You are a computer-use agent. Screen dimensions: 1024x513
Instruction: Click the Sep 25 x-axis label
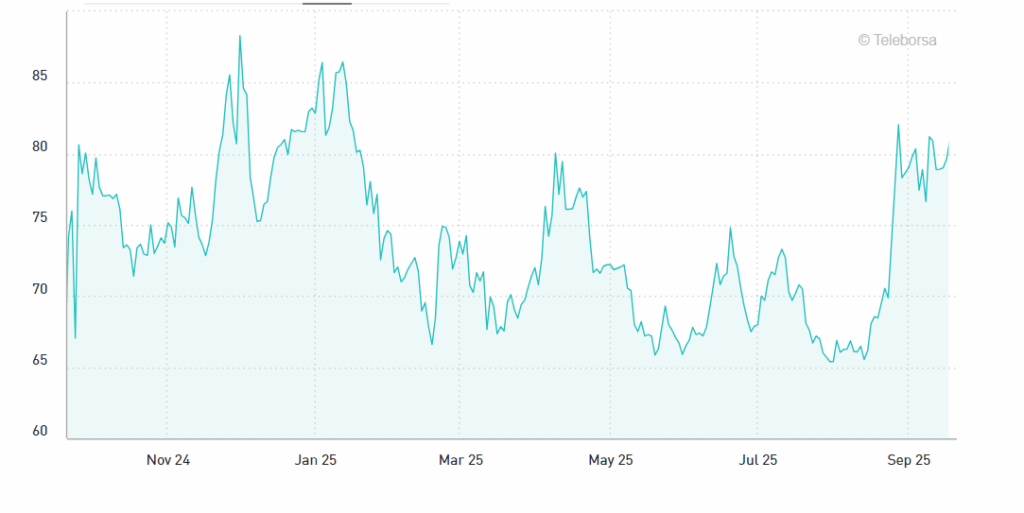click(x=909, y=460)
